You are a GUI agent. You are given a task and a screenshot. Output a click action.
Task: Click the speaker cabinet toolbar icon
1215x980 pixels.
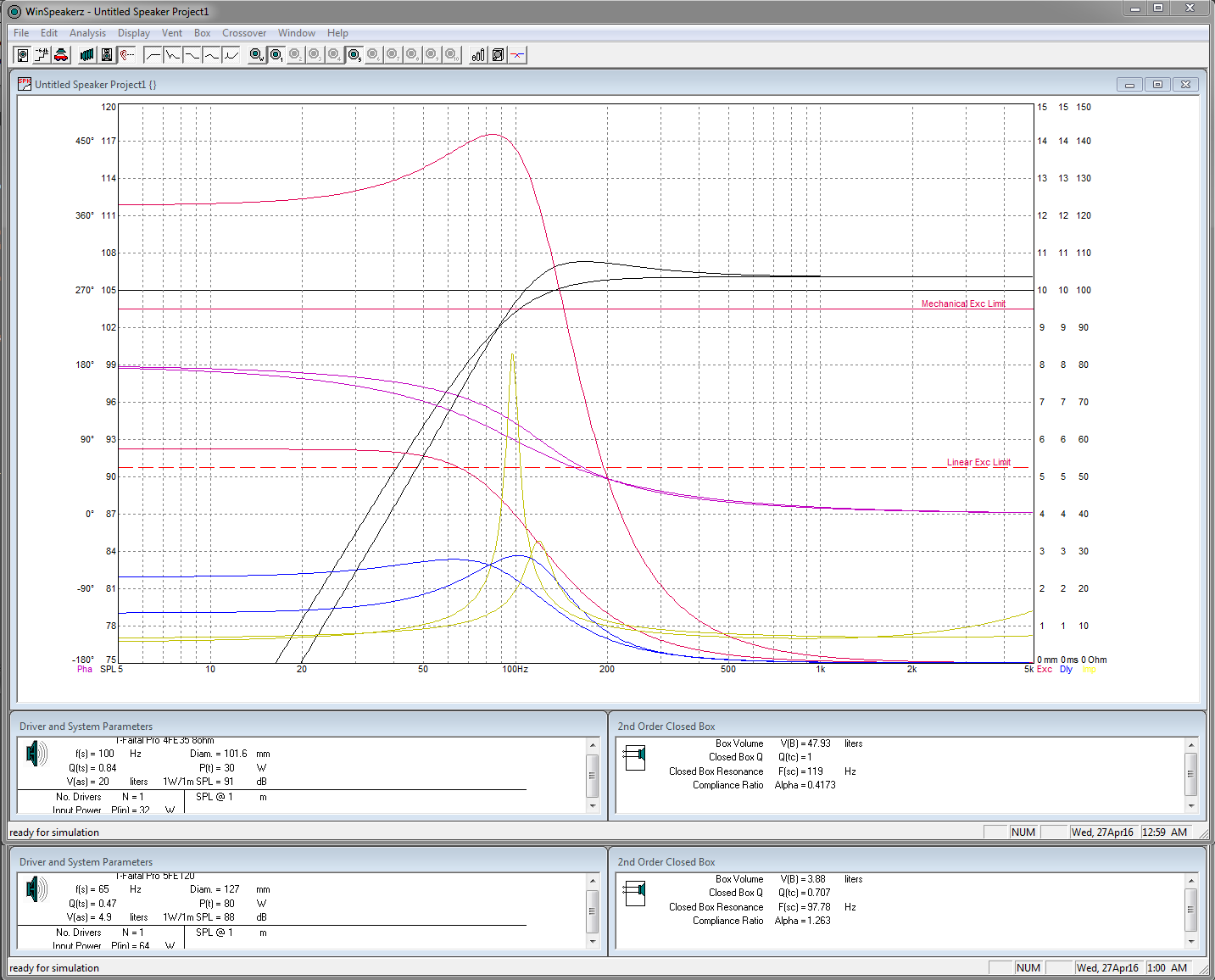(x=107, y=55)
